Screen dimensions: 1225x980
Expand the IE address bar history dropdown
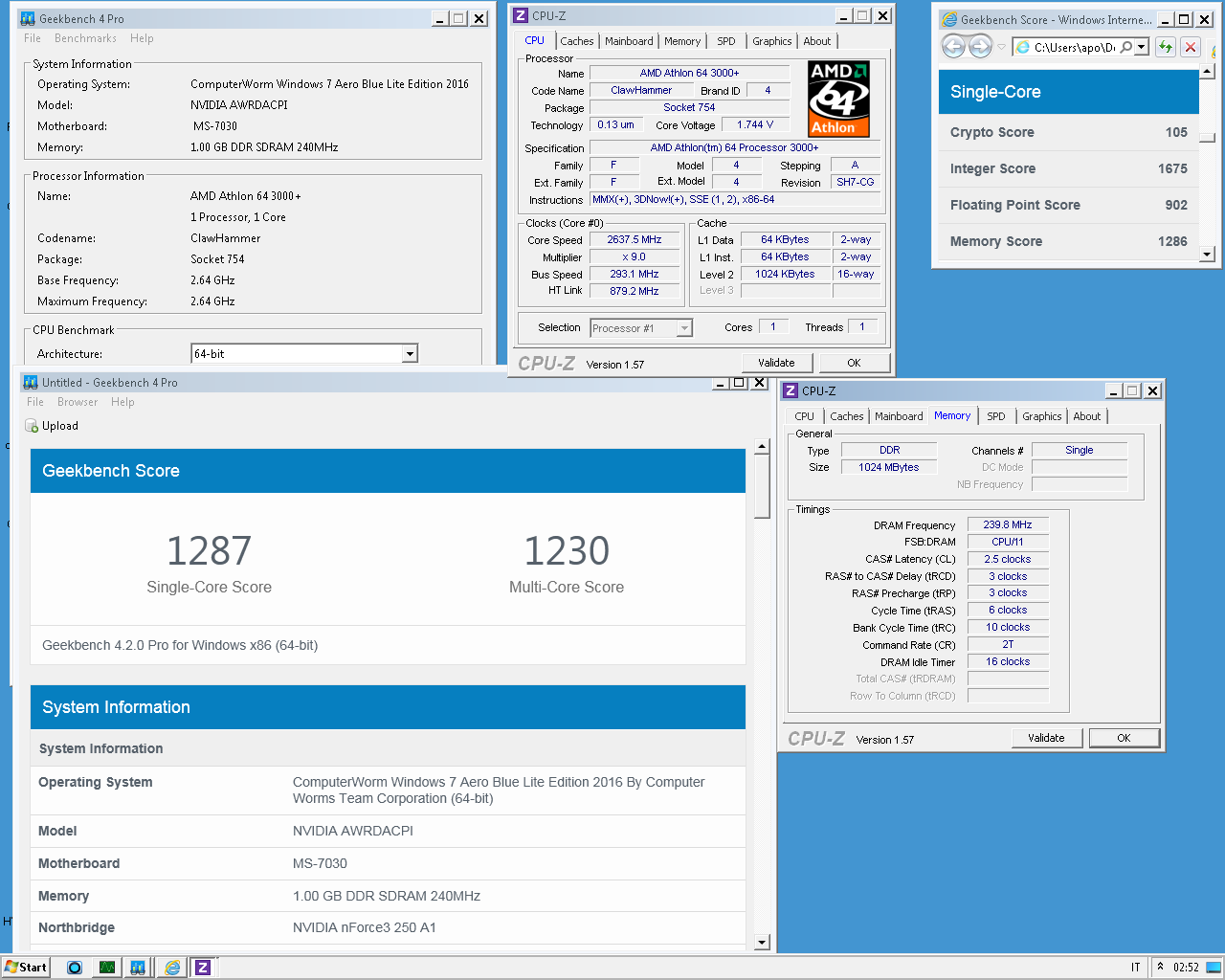[1141, 47]
